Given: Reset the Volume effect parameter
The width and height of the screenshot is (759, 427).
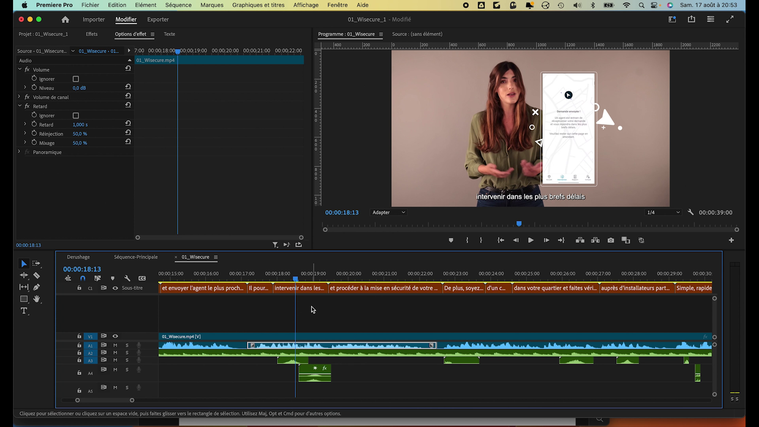Looking at the screenshot, I should pyautogui.click(x=128, y=69).
